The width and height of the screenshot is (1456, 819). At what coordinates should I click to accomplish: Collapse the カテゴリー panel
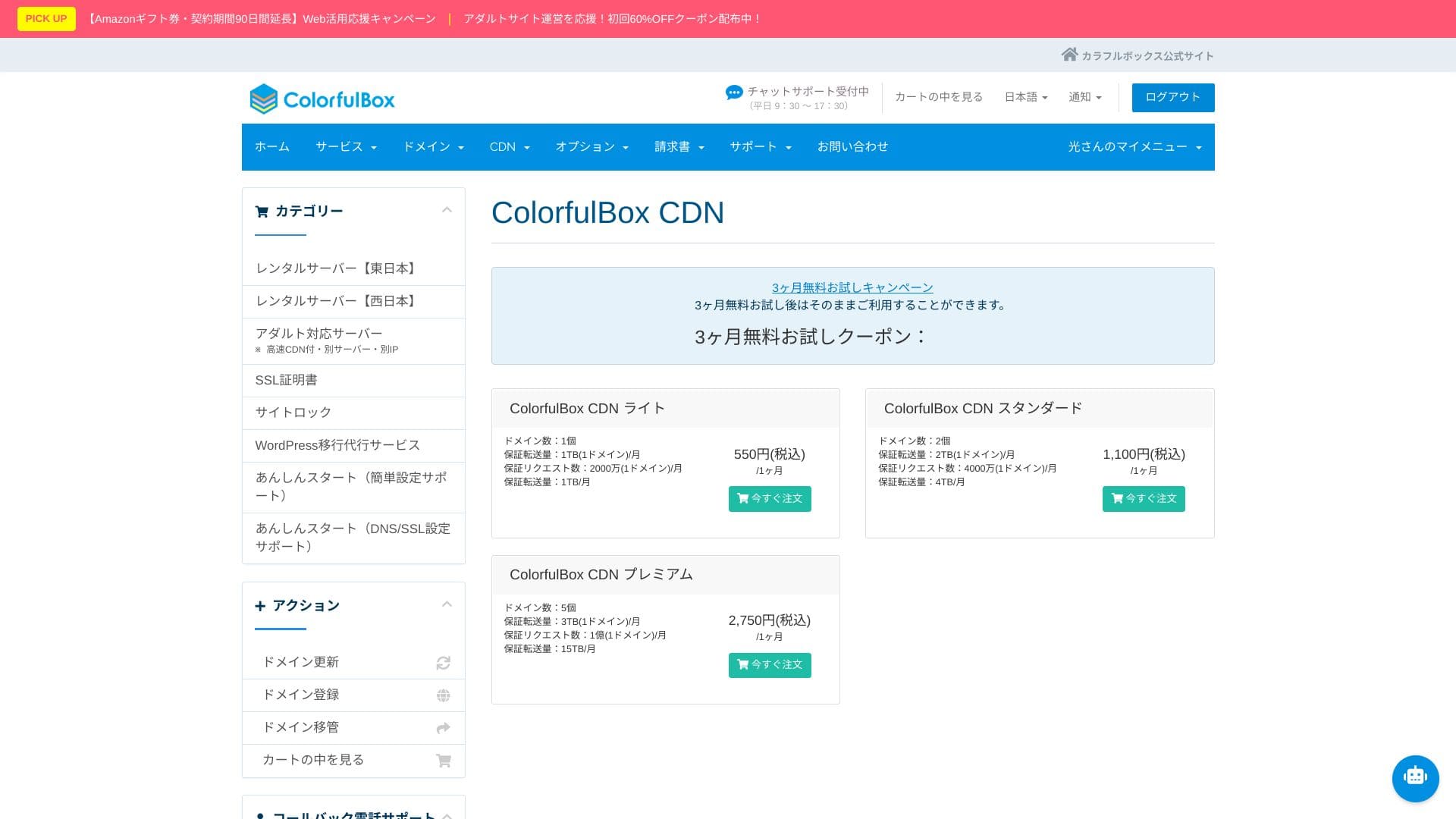[447, 210]
